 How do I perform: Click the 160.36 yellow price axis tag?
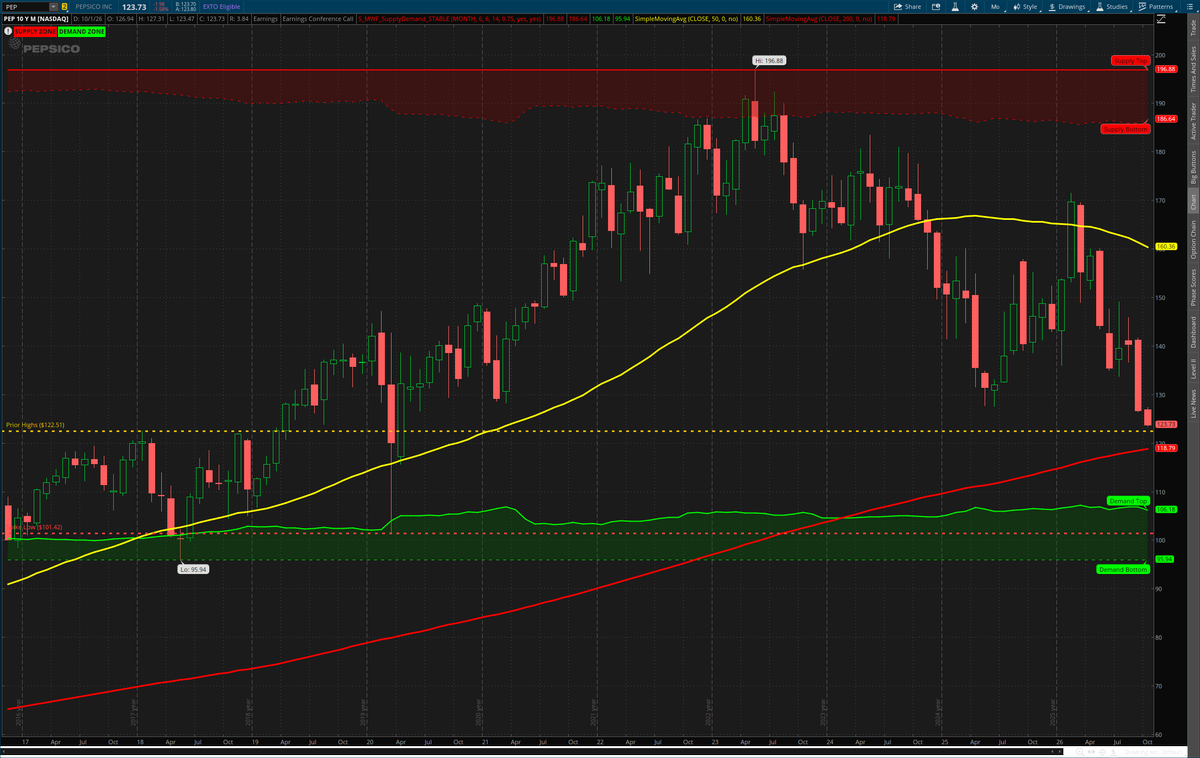pos(1164,246)
